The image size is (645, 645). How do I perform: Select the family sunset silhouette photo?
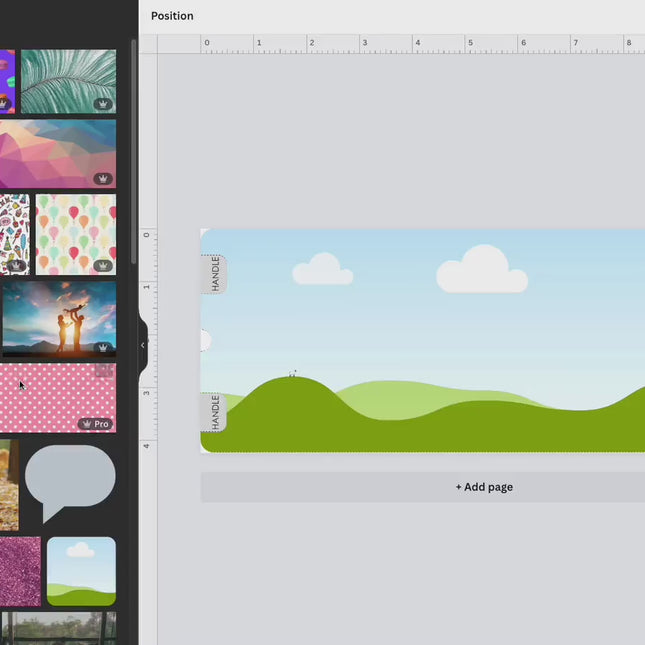[x=58, y=318]
